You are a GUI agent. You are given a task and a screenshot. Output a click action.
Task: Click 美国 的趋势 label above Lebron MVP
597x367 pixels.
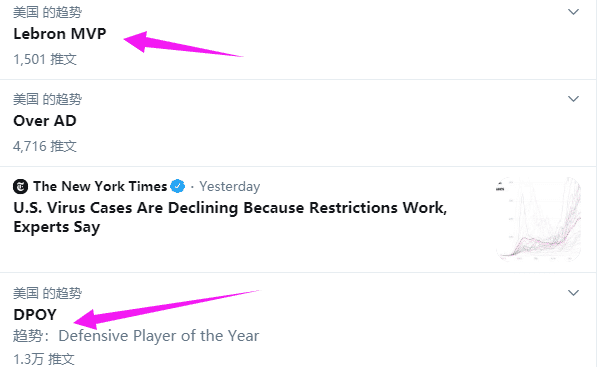48,12
